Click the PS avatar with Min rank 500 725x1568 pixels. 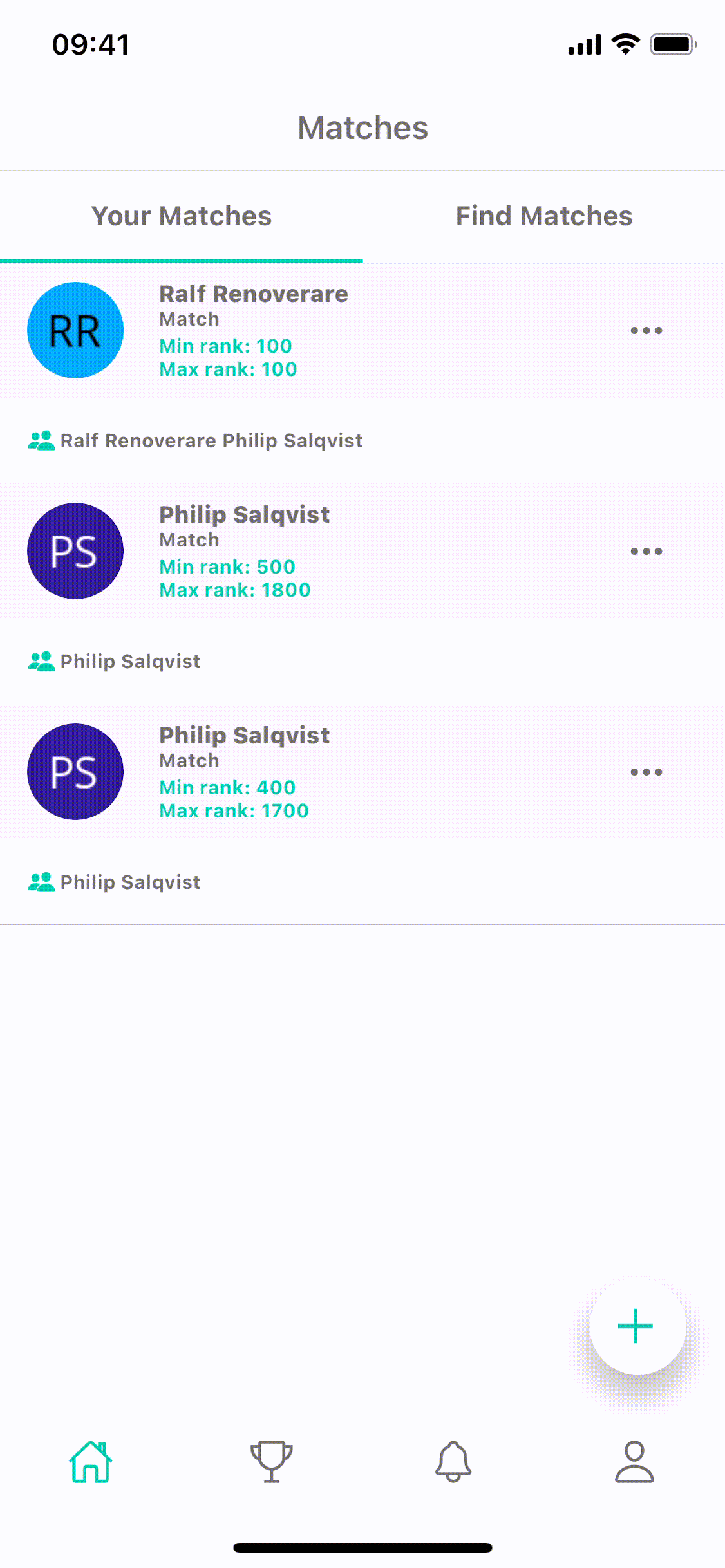[75, 551]
